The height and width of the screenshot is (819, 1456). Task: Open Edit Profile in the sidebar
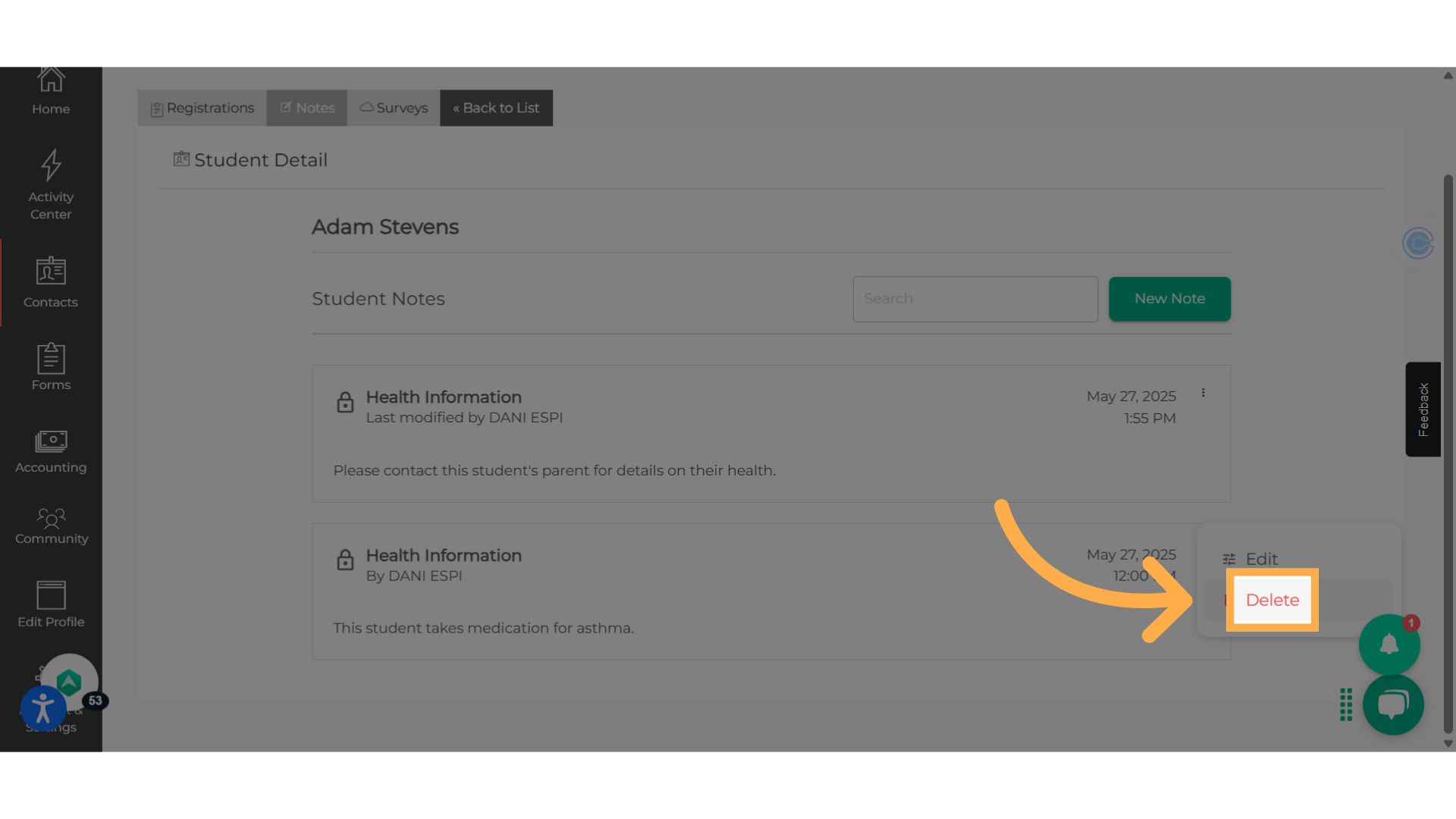coord(51,604)
